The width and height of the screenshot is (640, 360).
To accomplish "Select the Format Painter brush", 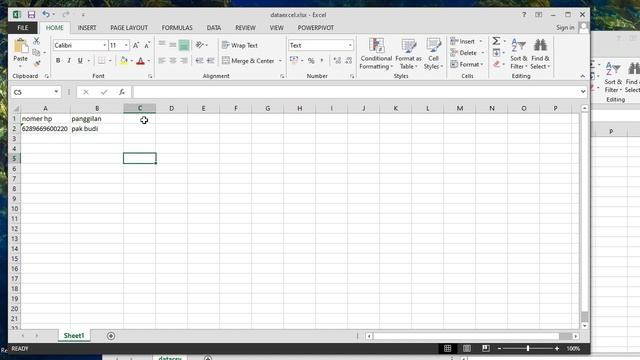I will tap(37, 64).
